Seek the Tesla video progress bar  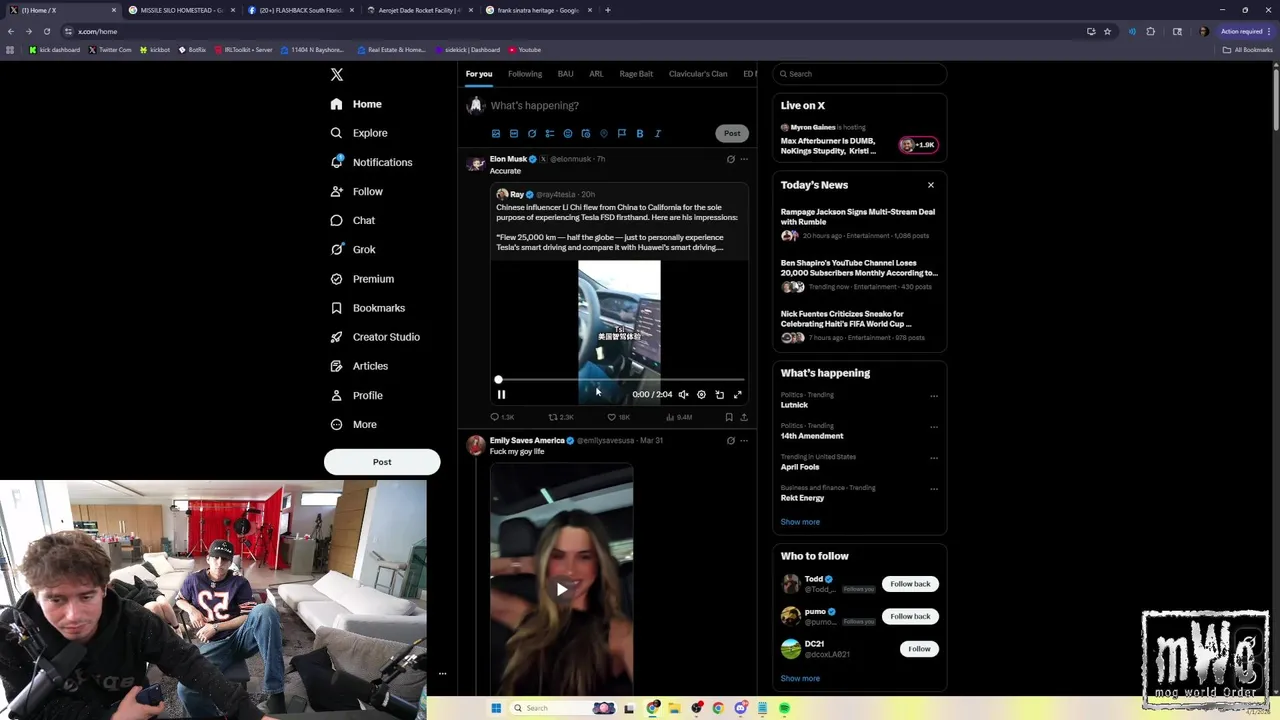coord(620,380)
